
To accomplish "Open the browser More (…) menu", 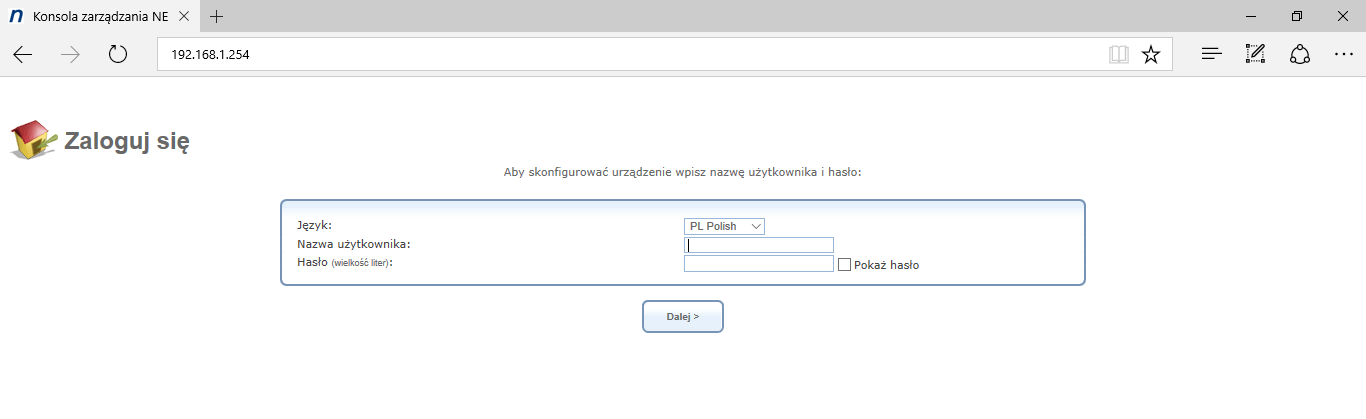I will 1343,55.
